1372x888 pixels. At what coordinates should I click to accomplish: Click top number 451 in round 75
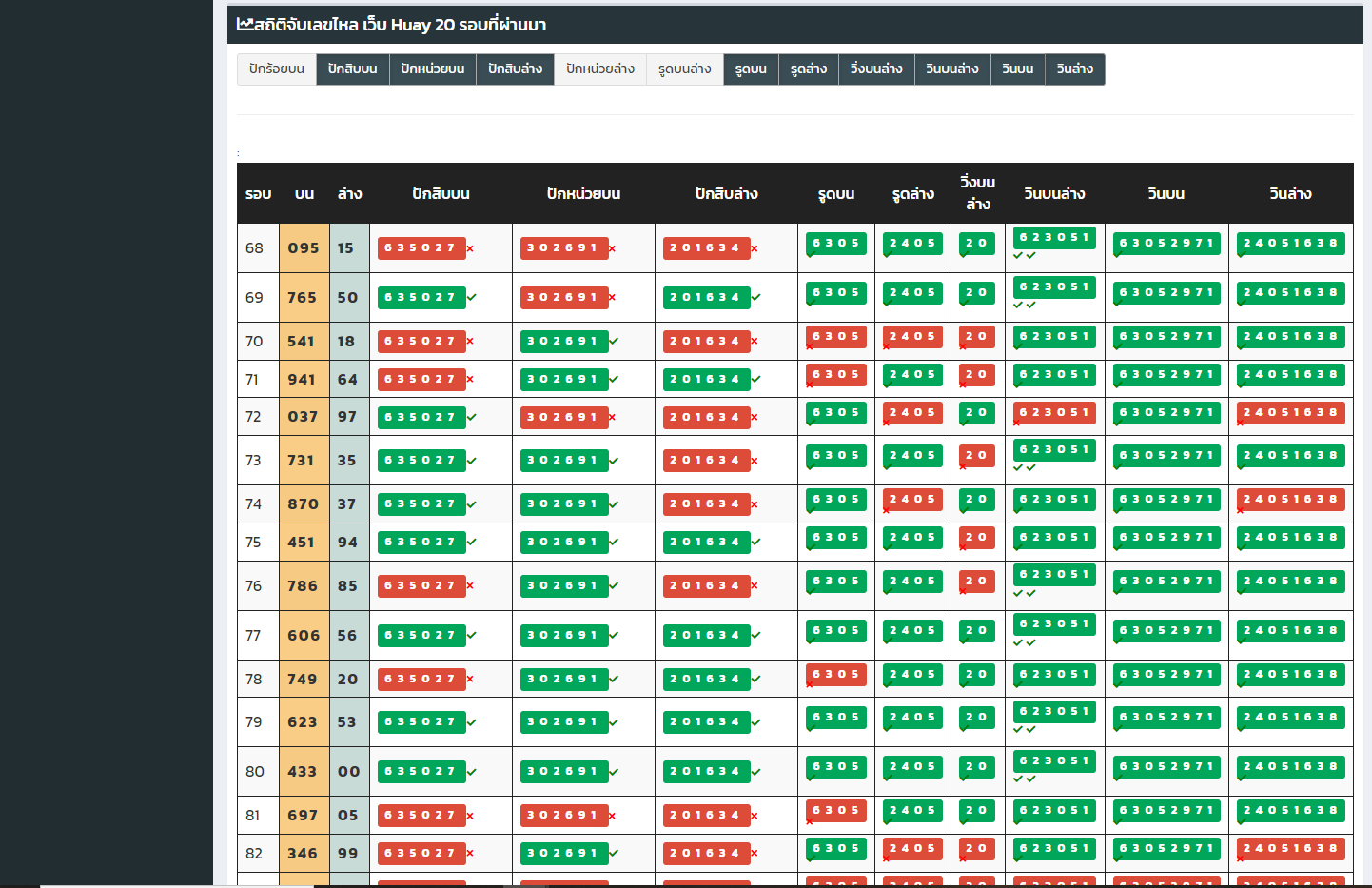tap(302, 542)
